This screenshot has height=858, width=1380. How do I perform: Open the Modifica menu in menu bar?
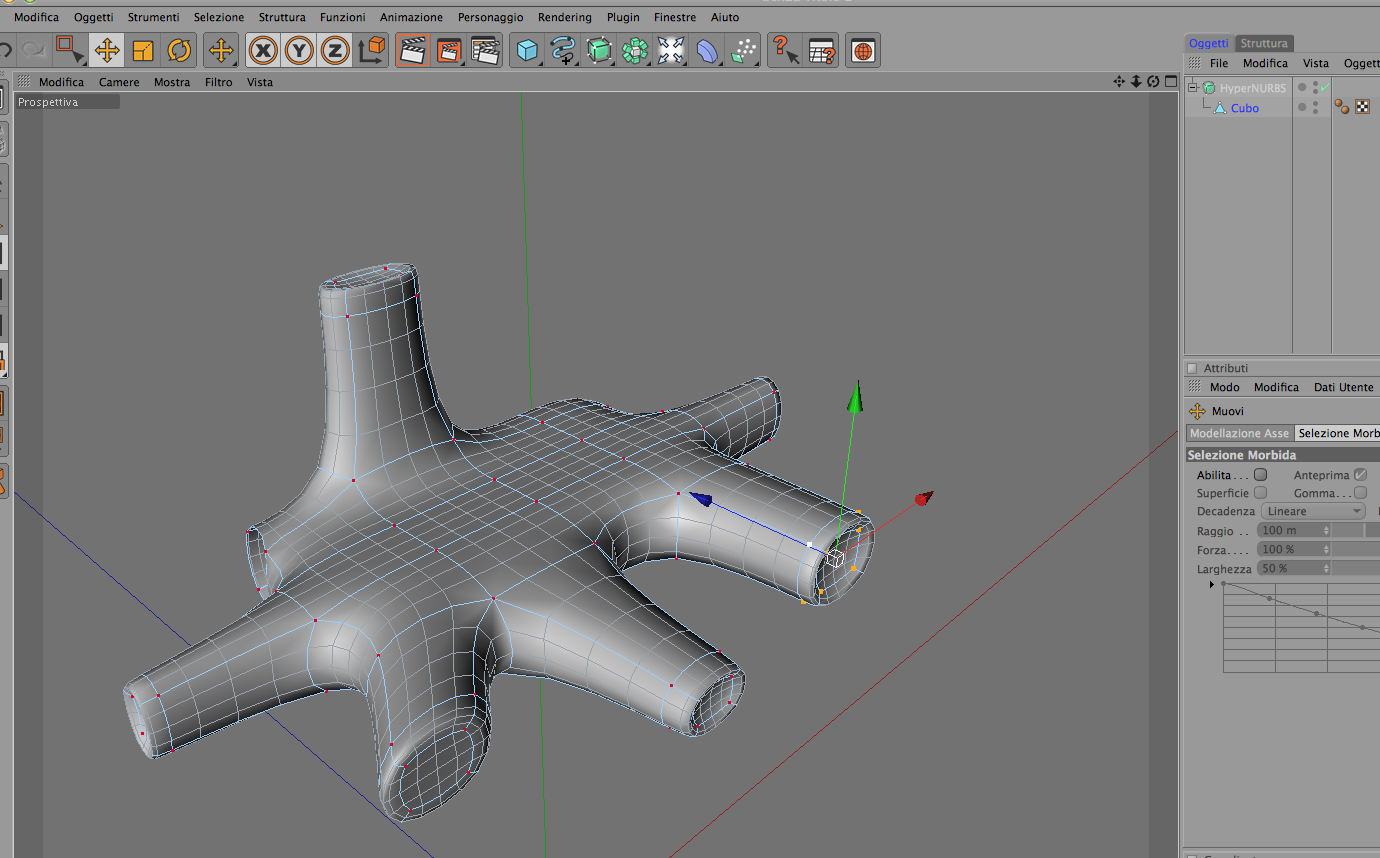[x=36, y=17]
